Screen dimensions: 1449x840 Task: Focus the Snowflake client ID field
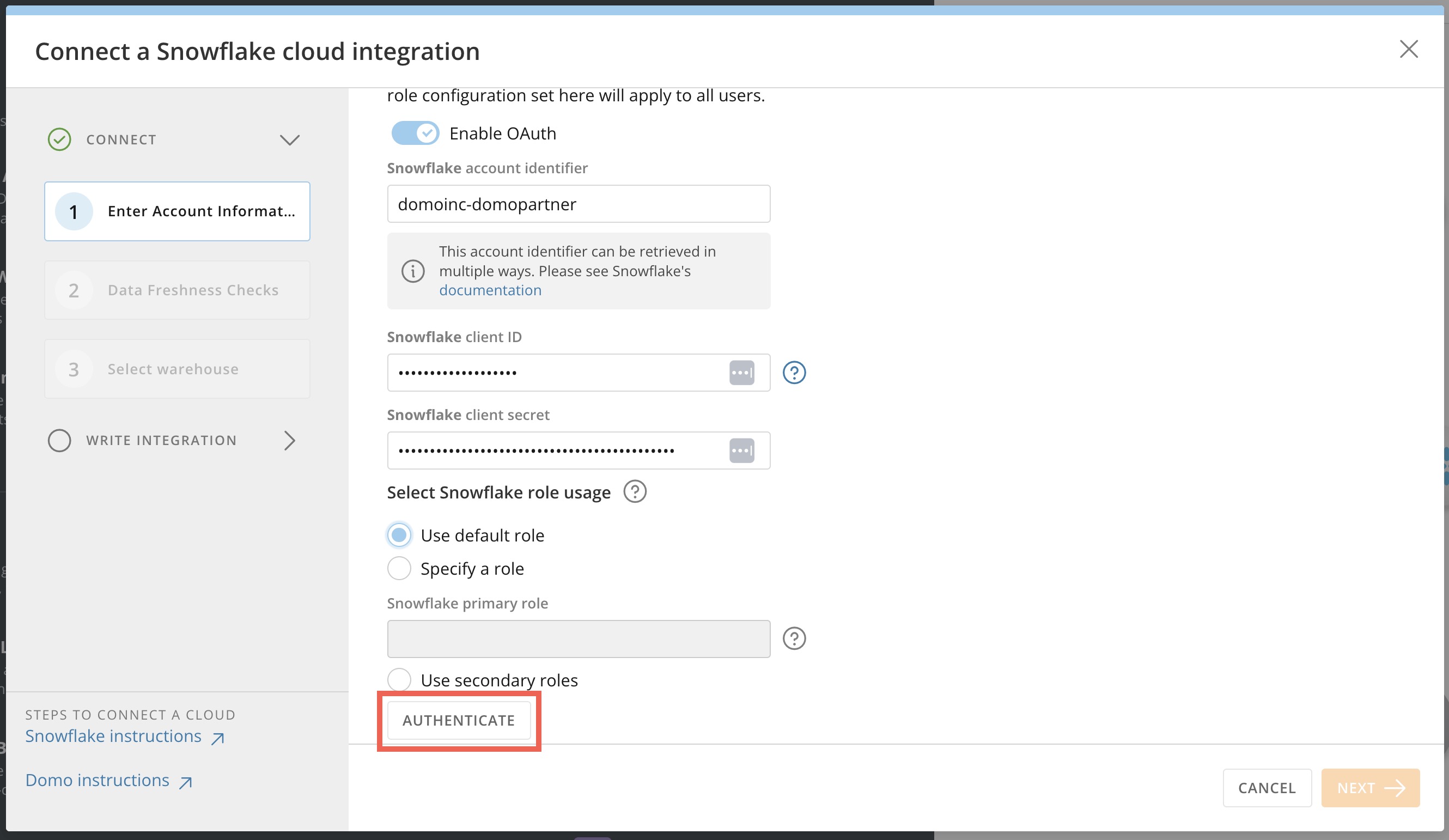pyautogui.click(x=579, y=373)
